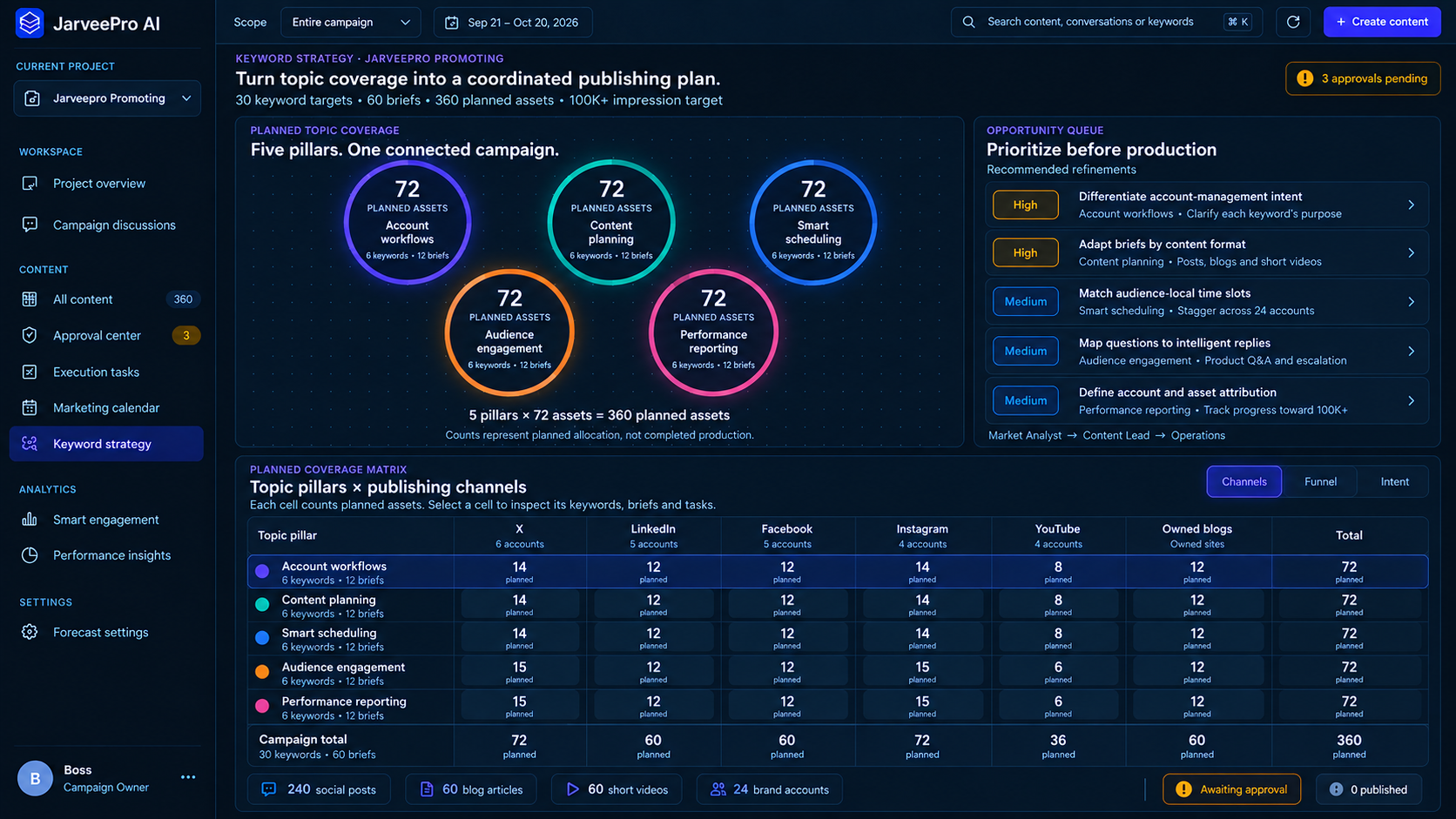Click the search magnifier icon

[968, 22]
